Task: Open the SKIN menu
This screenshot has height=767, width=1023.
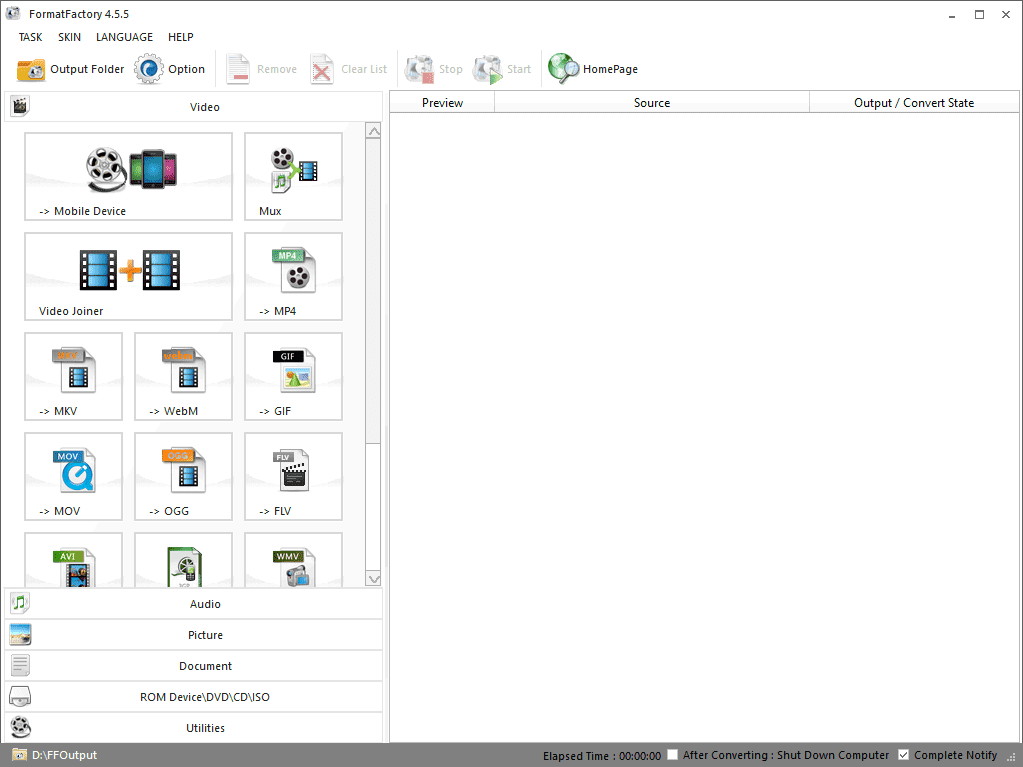Action: 70,37
